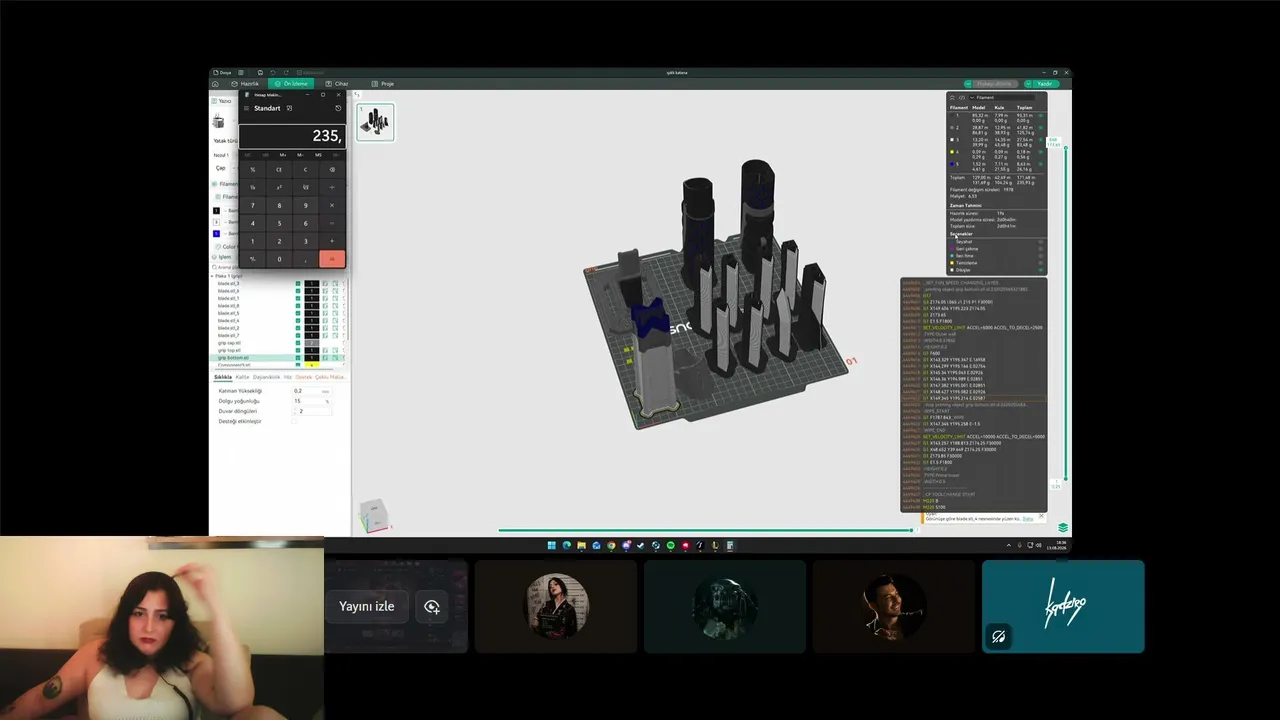Click calculator equals button
Viewport: 1280px width, 720px height.
332,259
